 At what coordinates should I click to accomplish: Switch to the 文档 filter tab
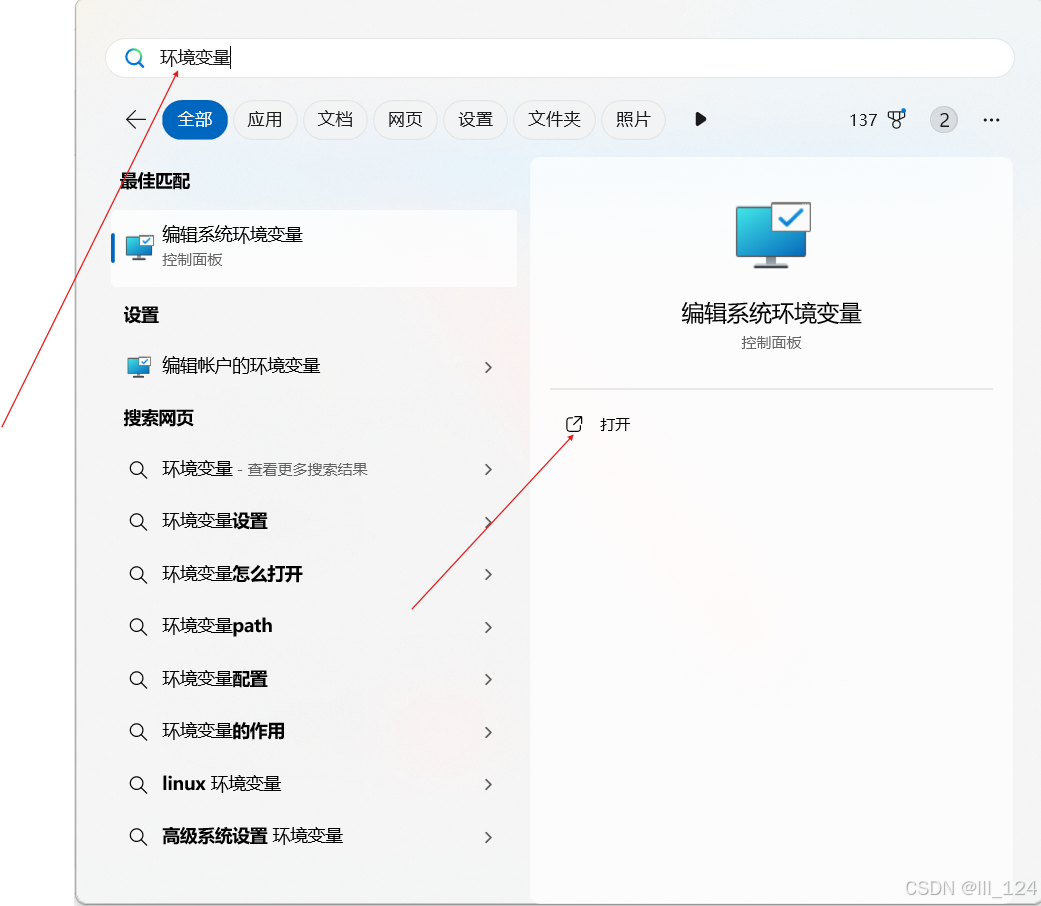tap(335, 119)
